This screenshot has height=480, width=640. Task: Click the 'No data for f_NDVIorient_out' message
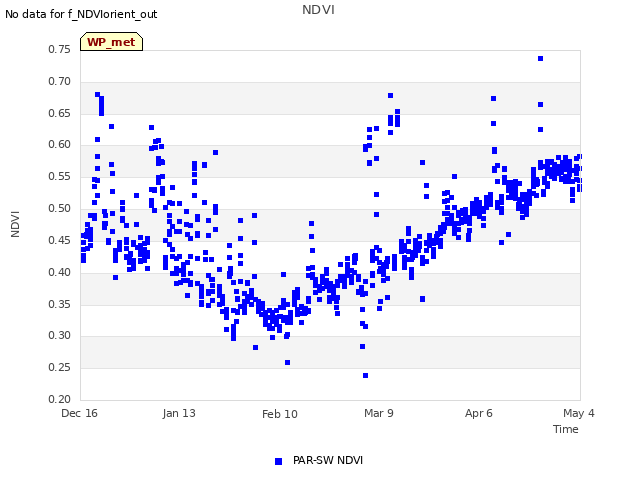(81, 14)
